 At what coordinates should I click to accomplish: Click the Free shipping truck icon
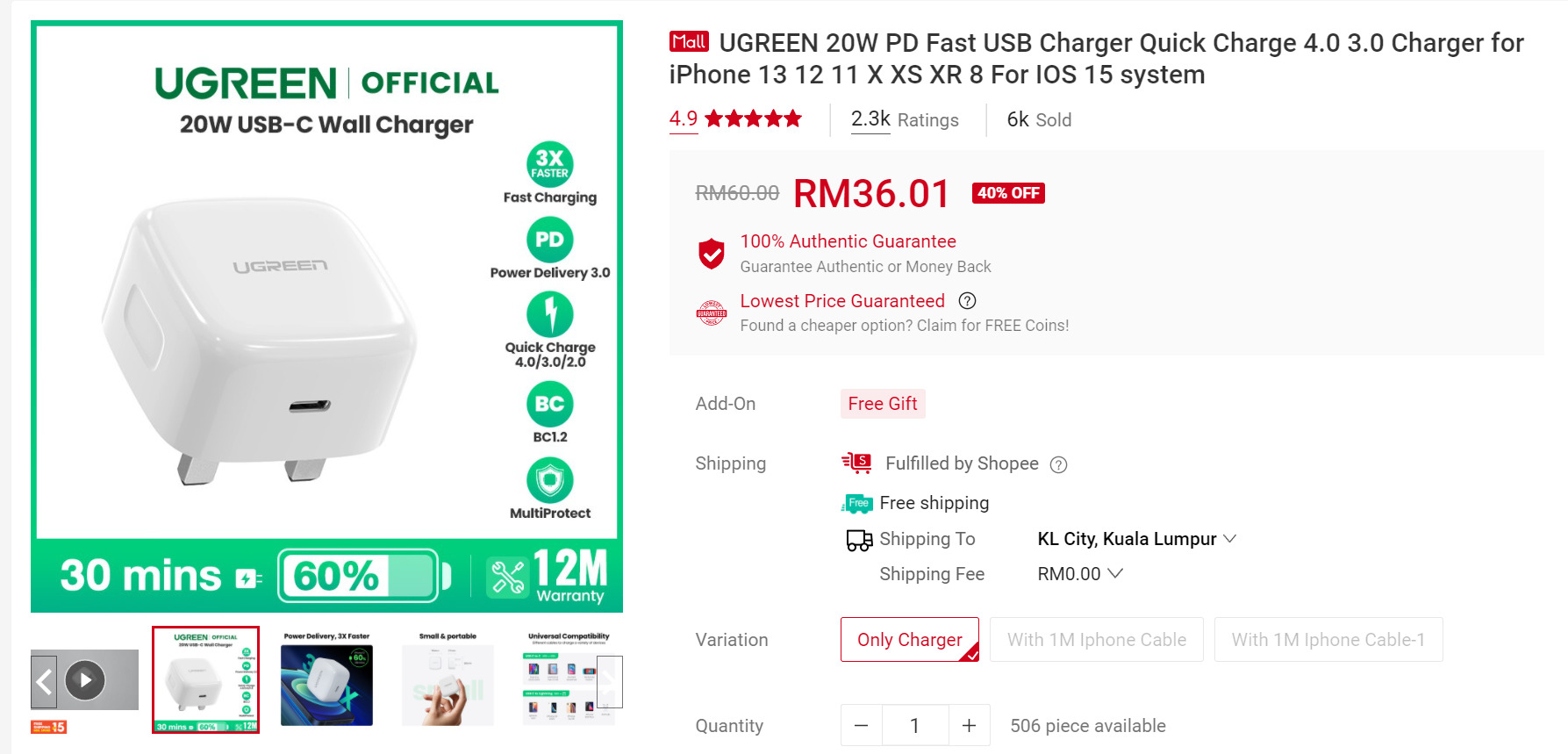pos(856,503)
